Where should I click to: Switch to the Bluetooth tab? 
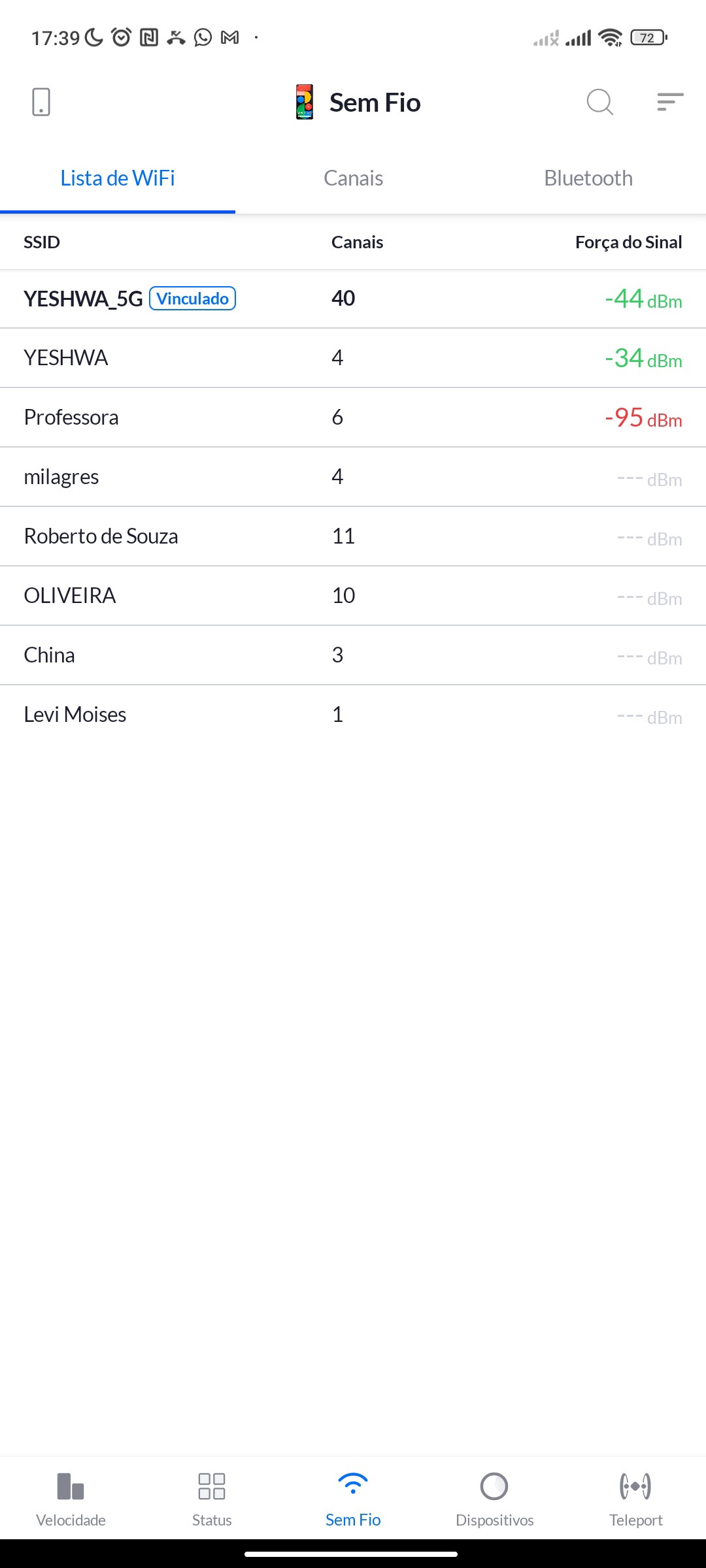pos(588,178)
